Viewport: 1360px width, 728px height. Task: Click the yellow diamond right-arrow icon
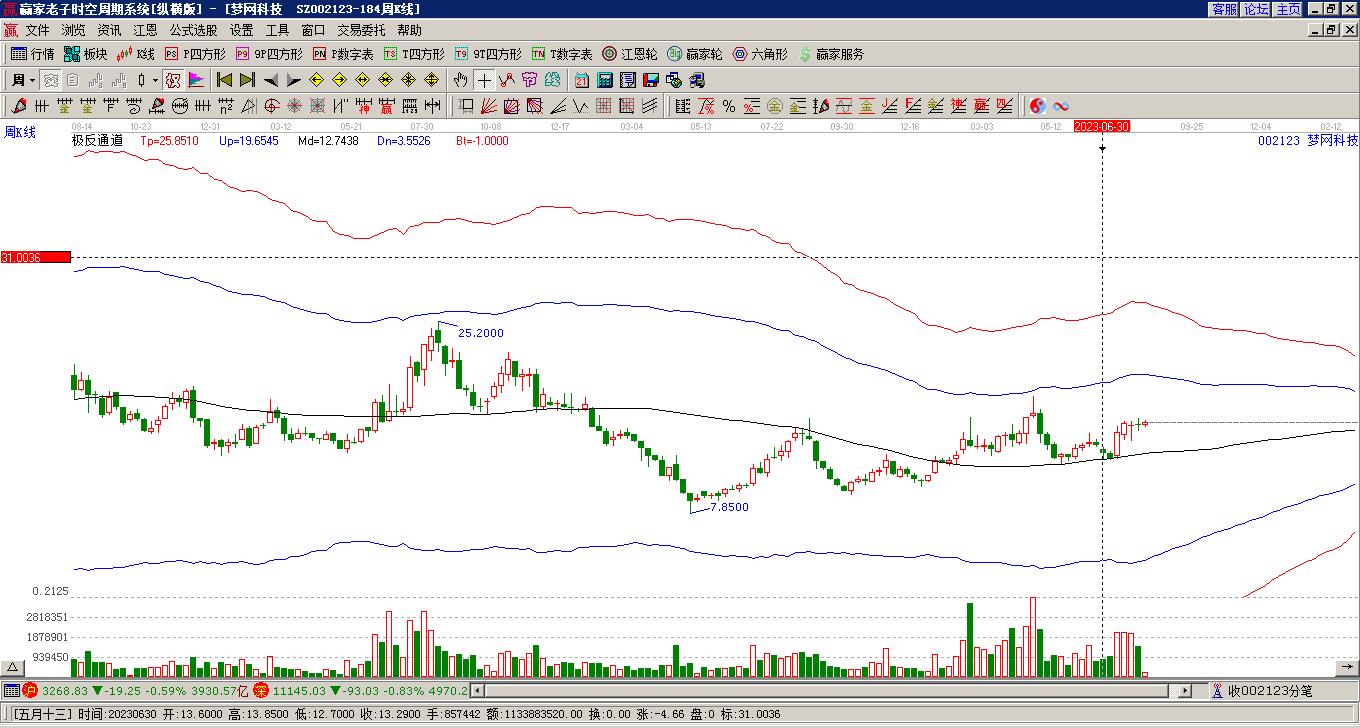[x=339, y=80]
